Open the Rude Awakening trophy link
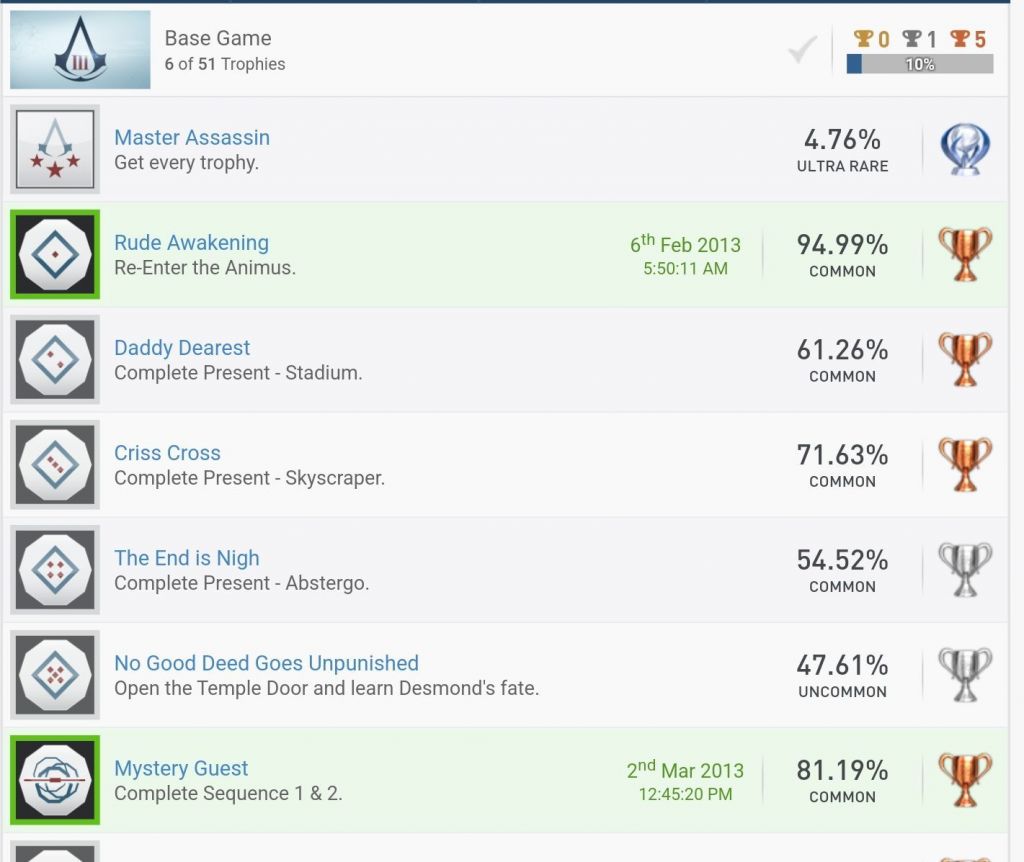Screen dimensions: 1024x862 191,243
